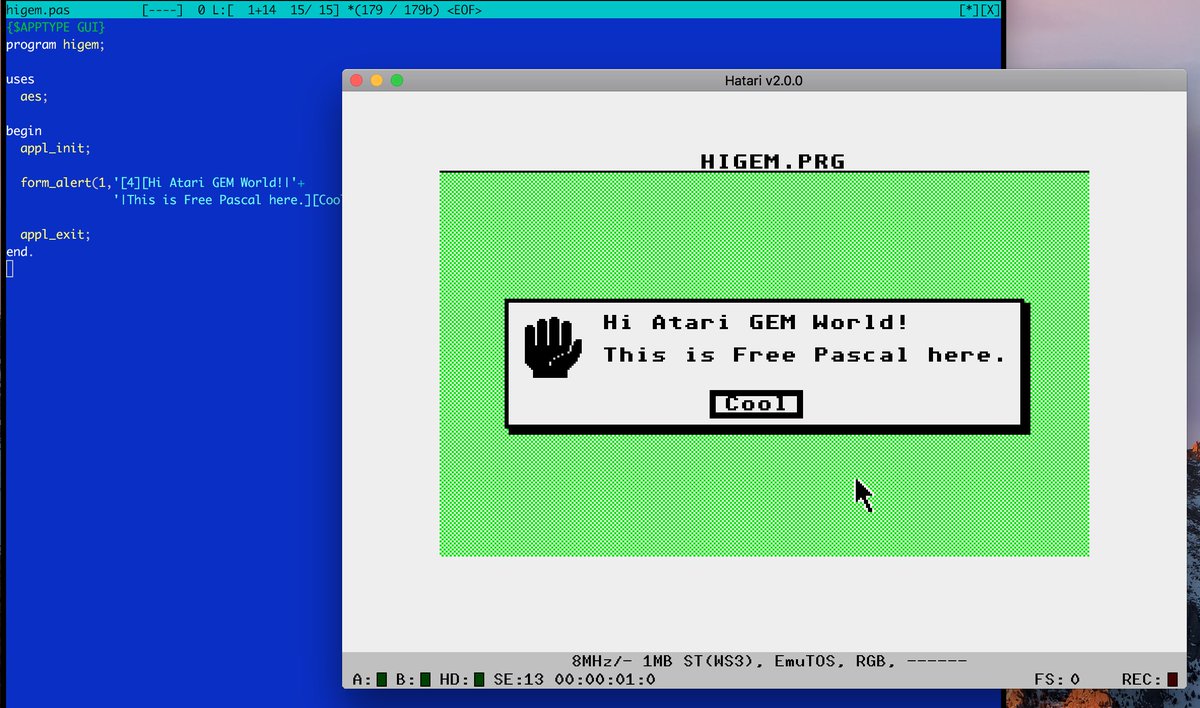Click HD: activity LED indicator
Screen dimensions: 1200x708
pos(479,680)
